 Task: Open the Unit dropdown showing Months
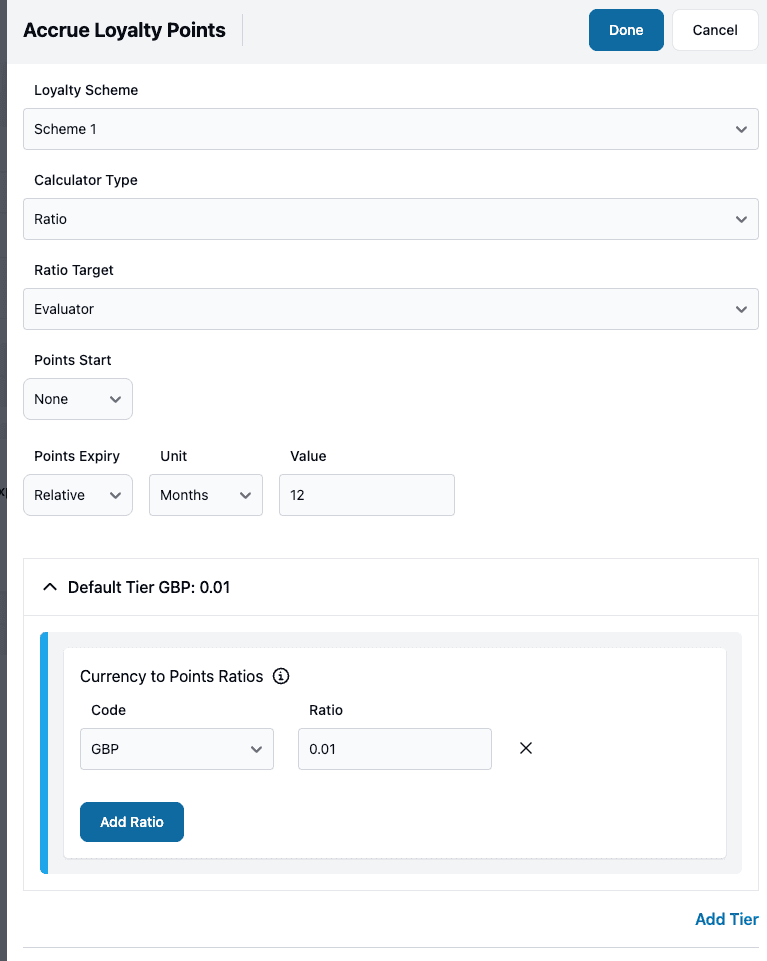coord(205,494)
